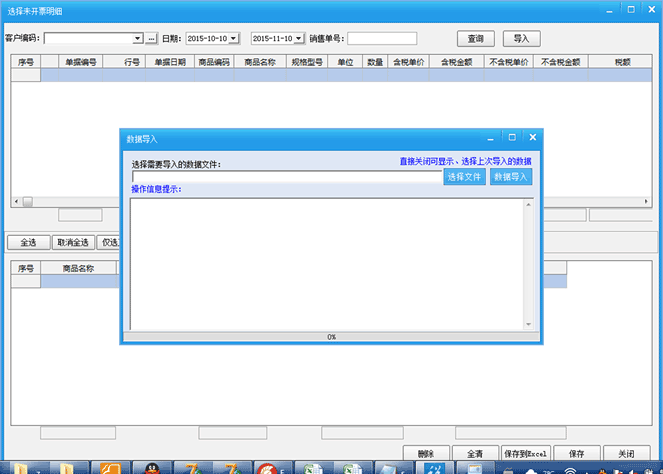Expand the end date 2015-11-10 picker
Viewport: 663px width, 474px height.
click(298, 39)
